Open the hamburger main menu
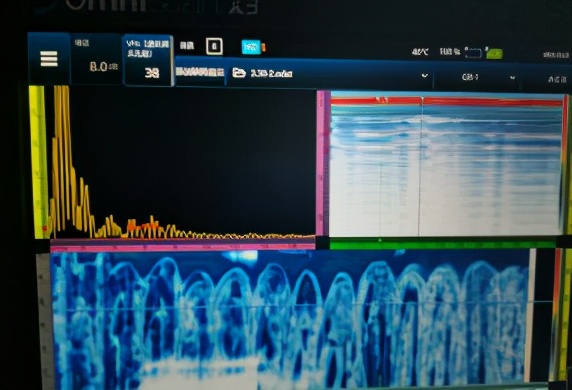 point(49,59)
